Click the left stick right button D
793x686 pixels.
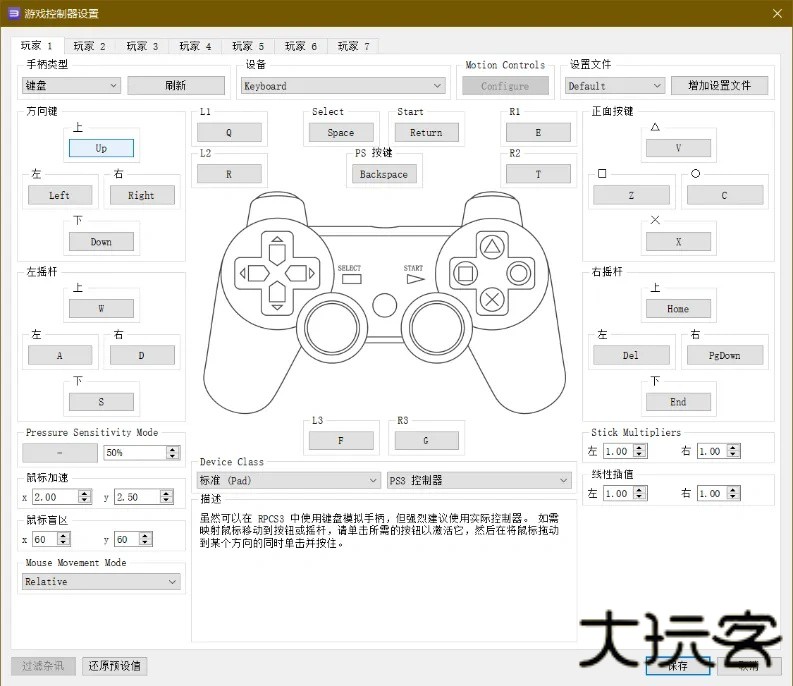142,355
